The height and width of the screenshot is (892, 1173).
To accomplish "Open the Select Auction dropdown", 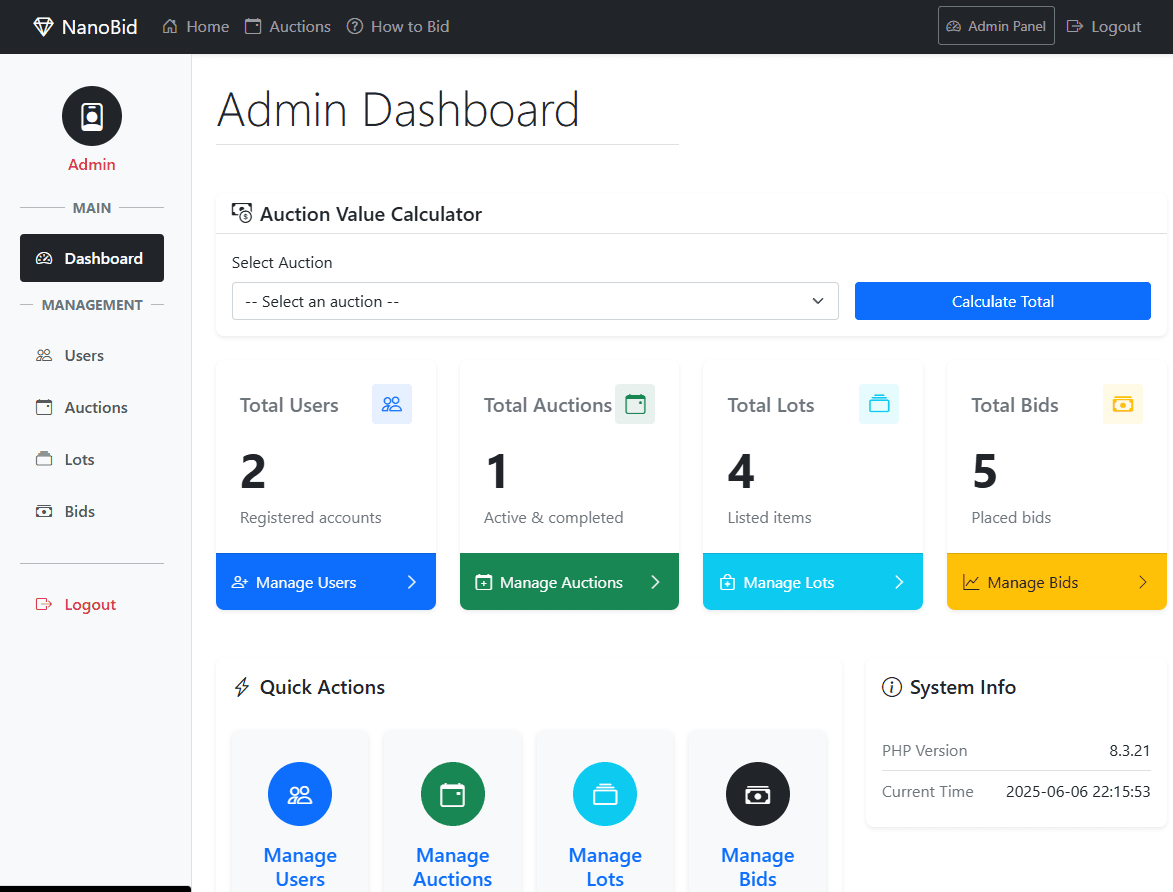I will tap(535, 301).
